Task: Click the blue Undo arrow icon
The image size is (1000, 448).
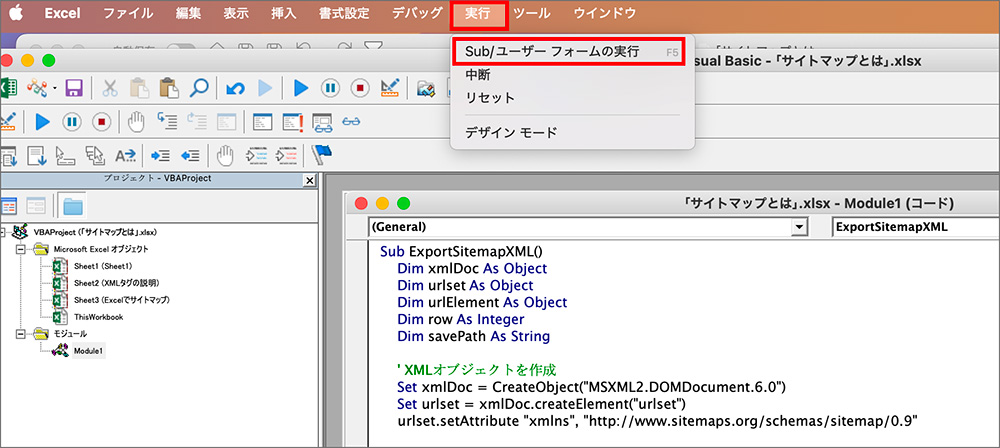Action: point(235,88)
